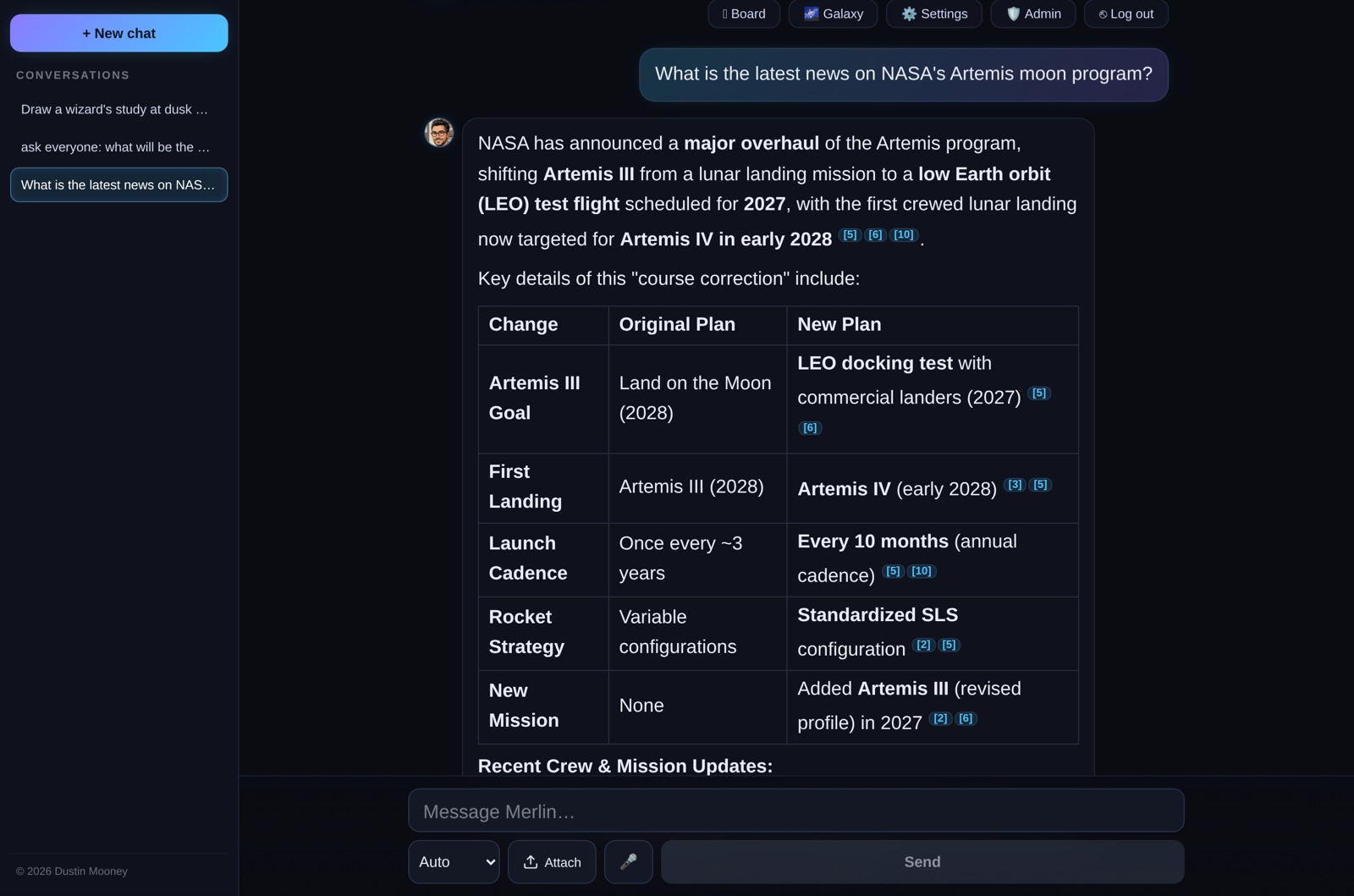Focus the Message Merlin input field
This screenshot has width=1354, height=896.
795,811
